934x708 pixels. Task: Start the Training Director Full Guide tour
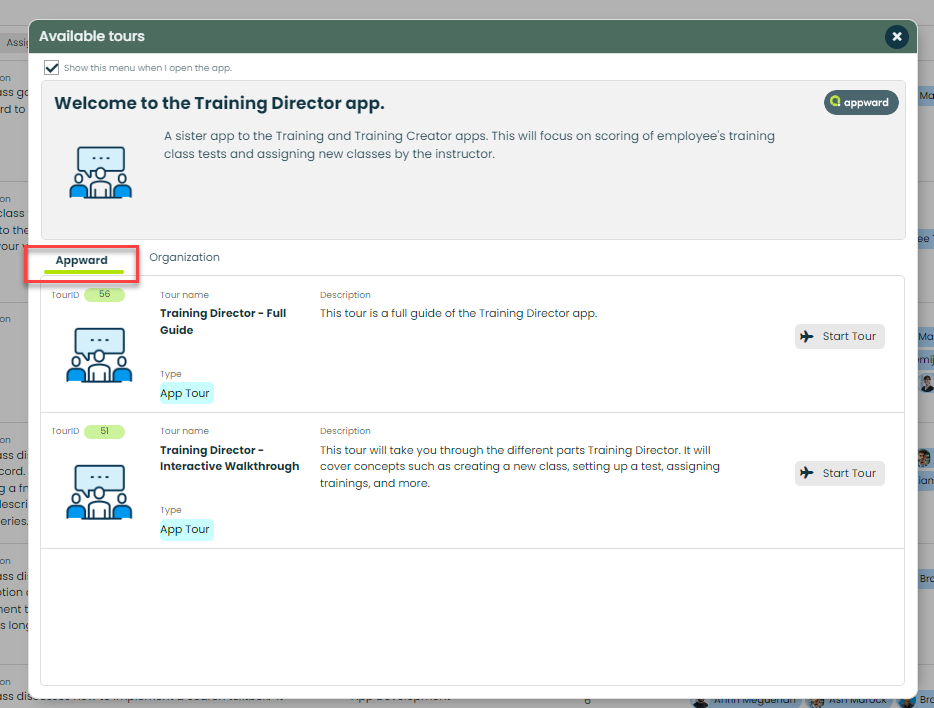pyautogui.click(x=839, y=336)
